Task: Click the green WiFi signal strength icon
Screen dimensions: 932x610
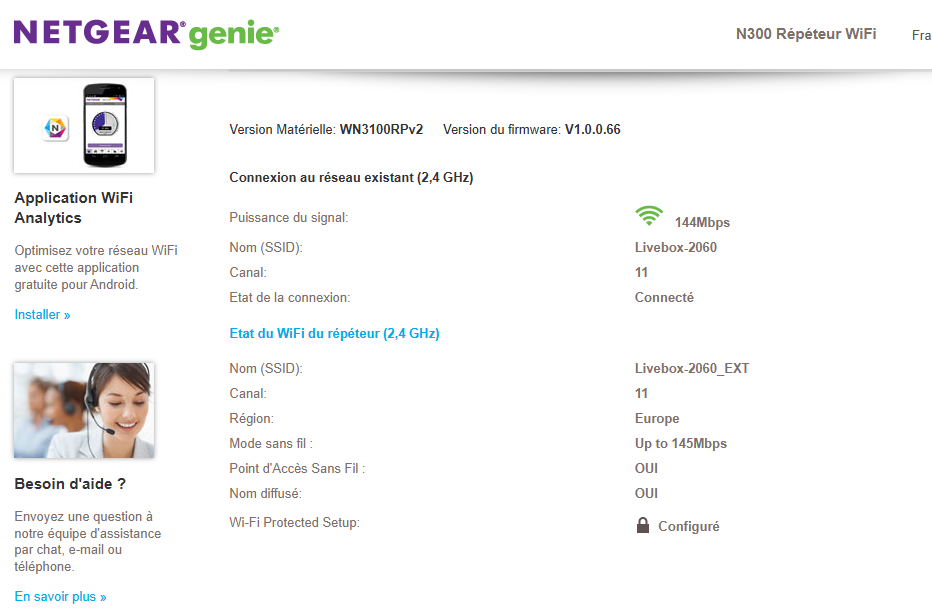Action: point(649,216)
